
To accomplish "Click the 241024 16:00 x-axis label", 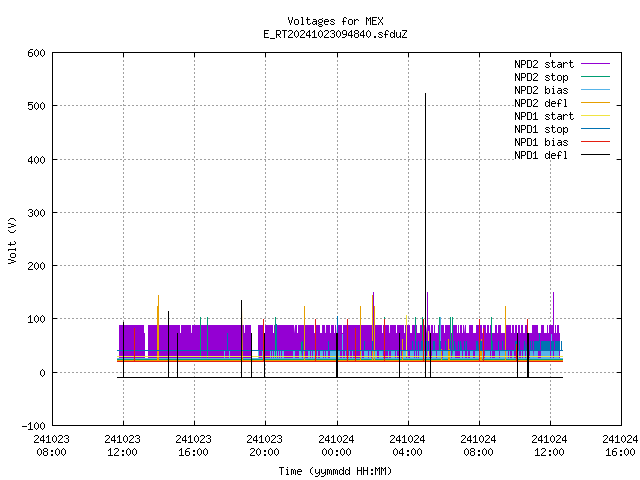I will (620, 446).
